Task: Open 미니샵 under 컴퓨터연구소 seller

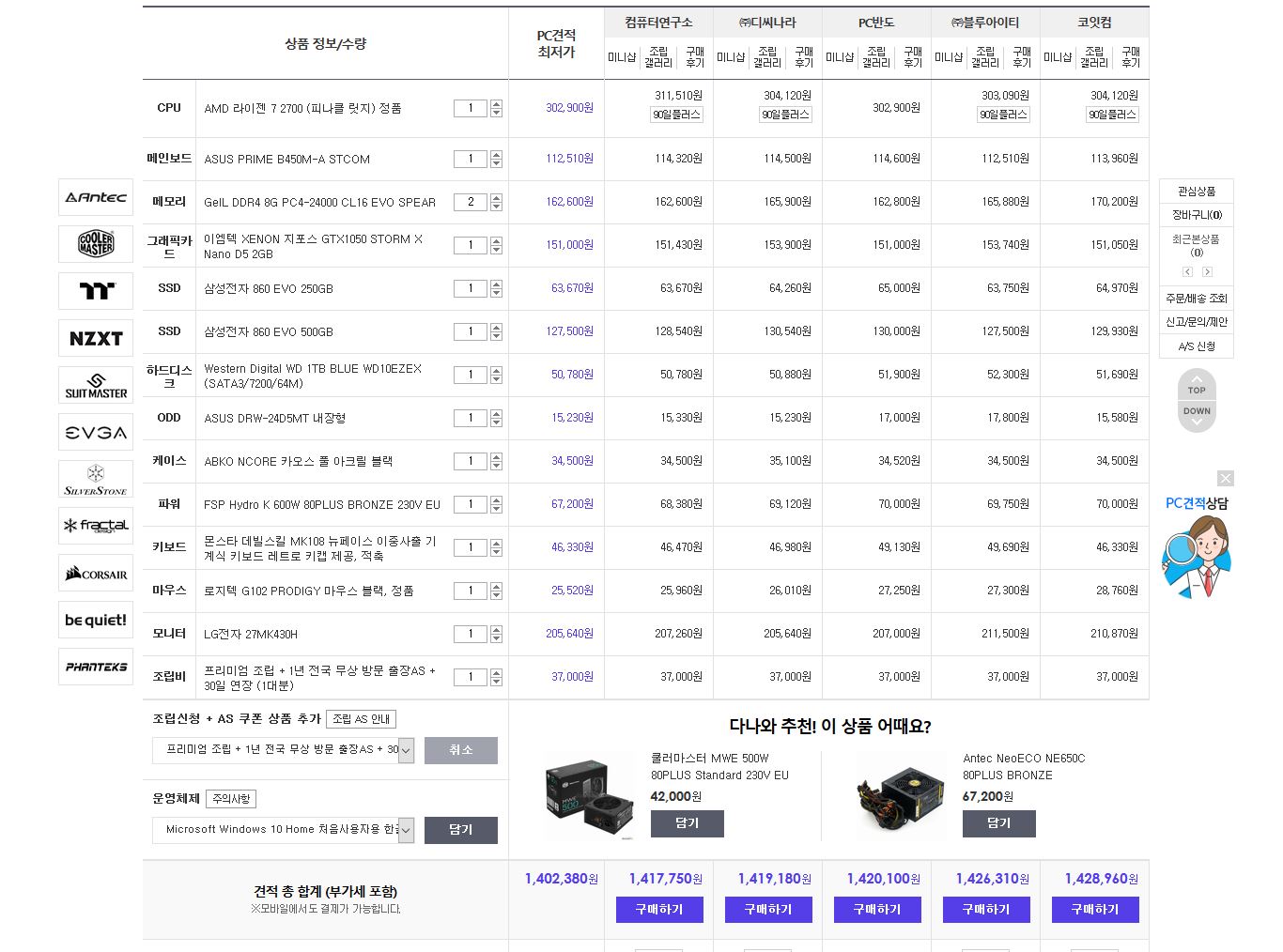Action: click(x=622, y=57)
